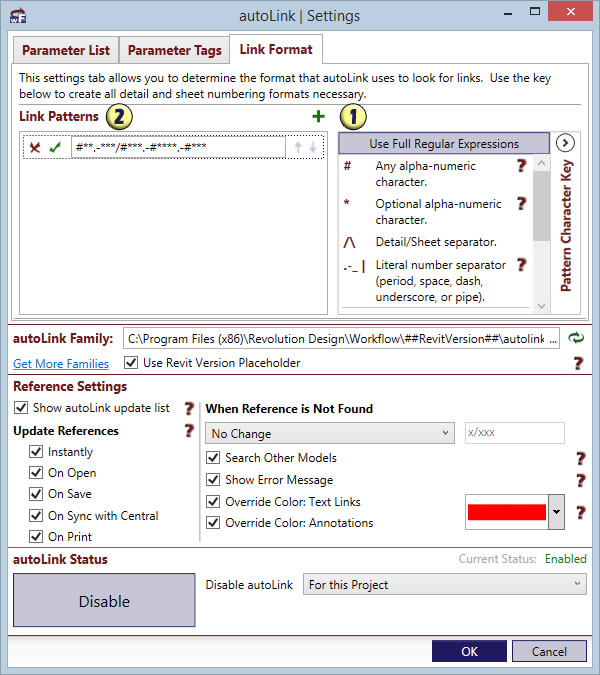Toggle Override Color: Text Links checkbox

tap(213, 502)
